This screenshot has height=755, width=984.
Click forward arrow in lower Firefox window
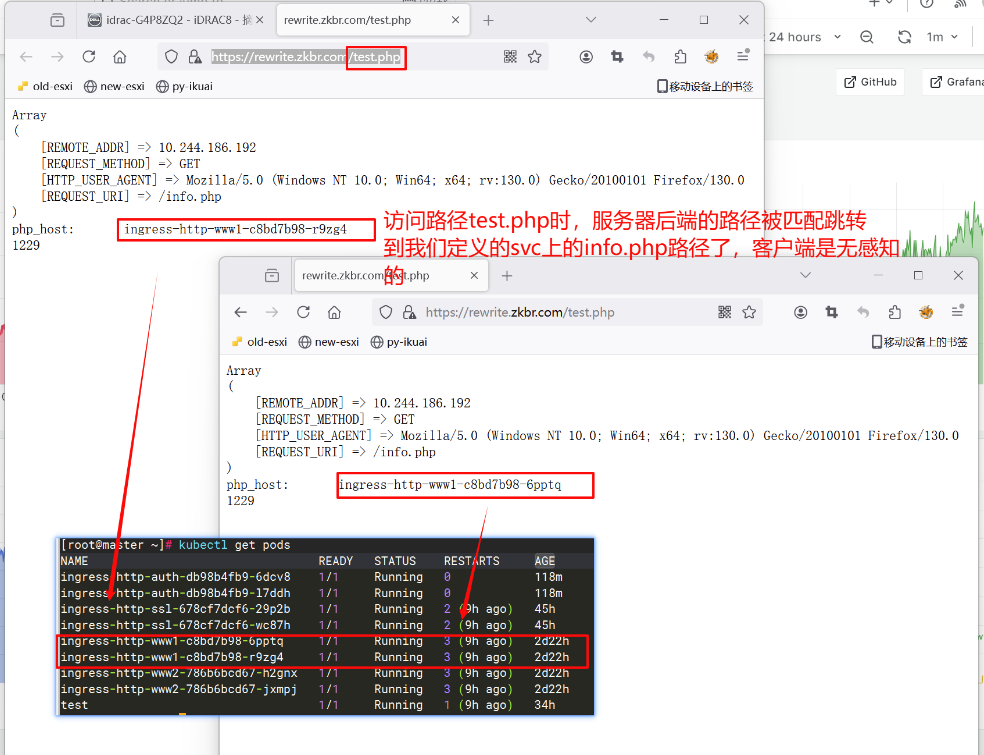pyautogui.click(x=272, y=313)
